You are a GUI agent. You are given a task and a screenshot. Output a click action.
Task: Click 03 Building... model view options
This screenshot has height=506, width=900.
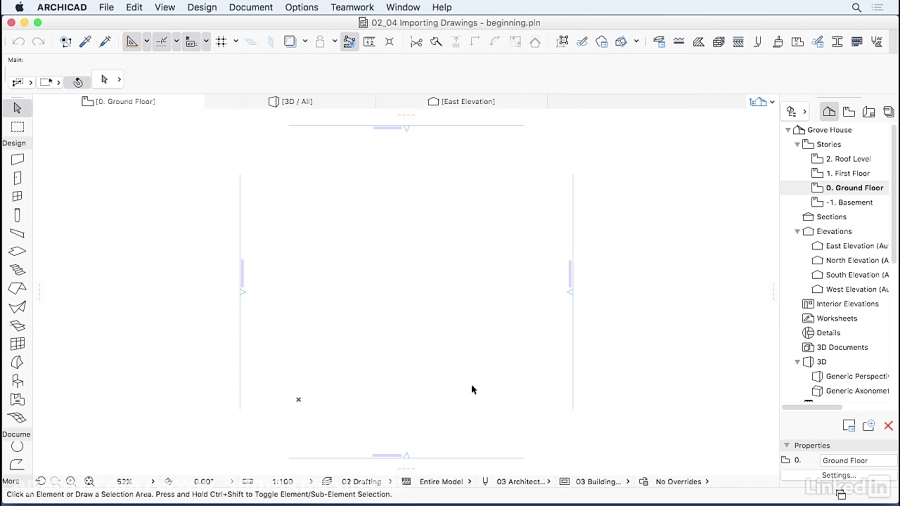tap(598, 481)
